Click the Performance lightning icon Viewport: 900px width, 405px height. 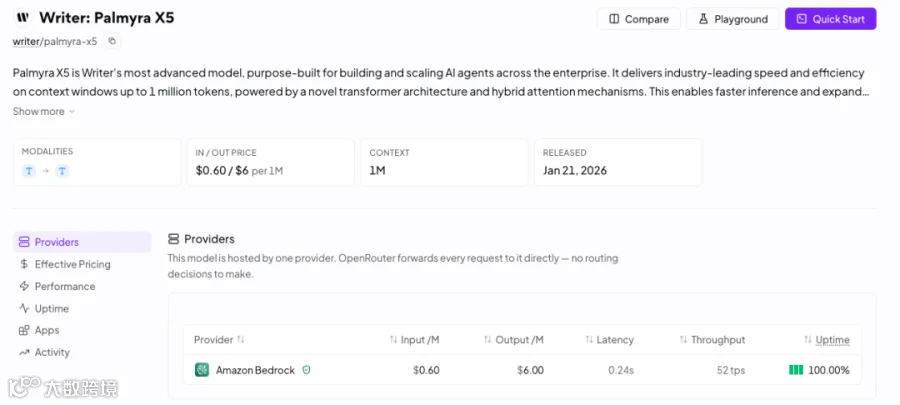pyautogui.click(x=24, y=286)
